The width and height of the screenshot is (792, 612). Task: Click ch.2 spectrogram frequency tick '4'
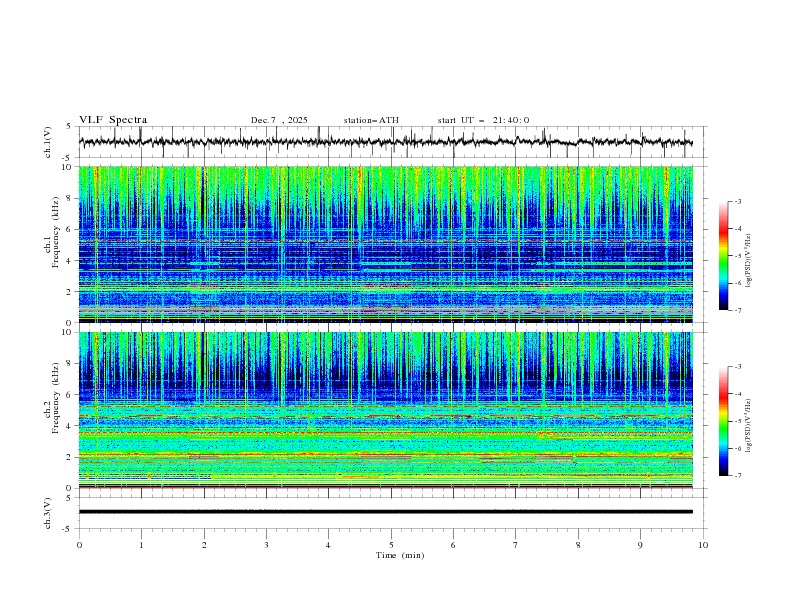click(x=70, y=426)
